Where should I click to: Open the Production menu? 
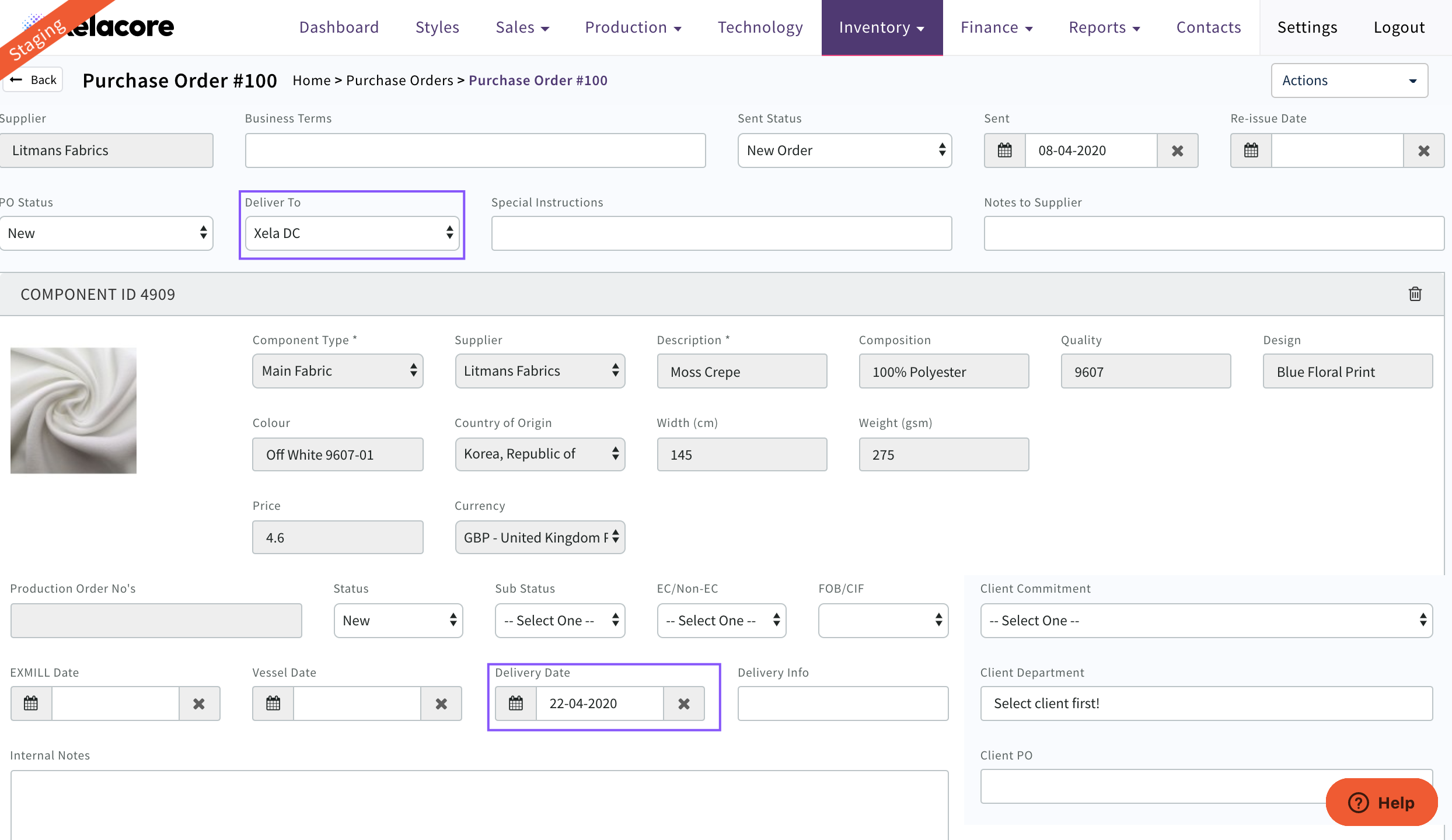click(633, 27)
